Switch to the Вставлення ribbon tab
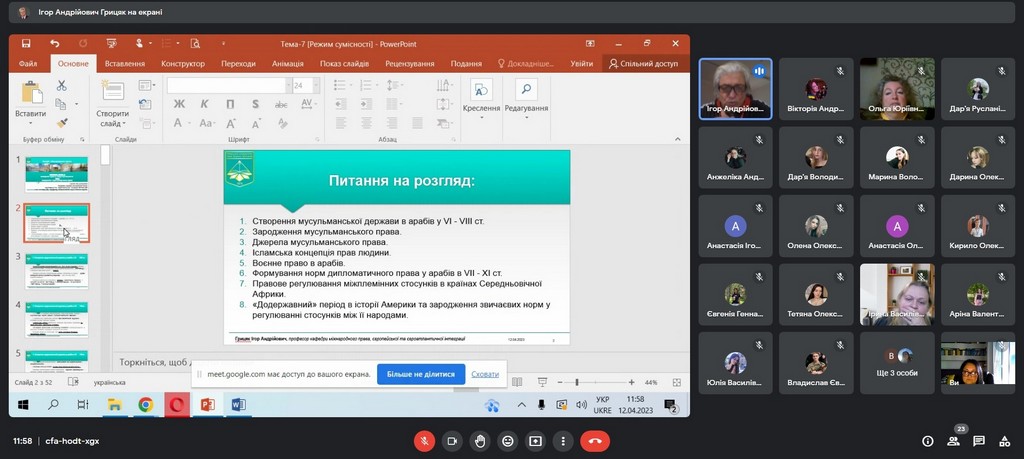Viewport: 1024px width, 459px height. click(x=124, y=63)
